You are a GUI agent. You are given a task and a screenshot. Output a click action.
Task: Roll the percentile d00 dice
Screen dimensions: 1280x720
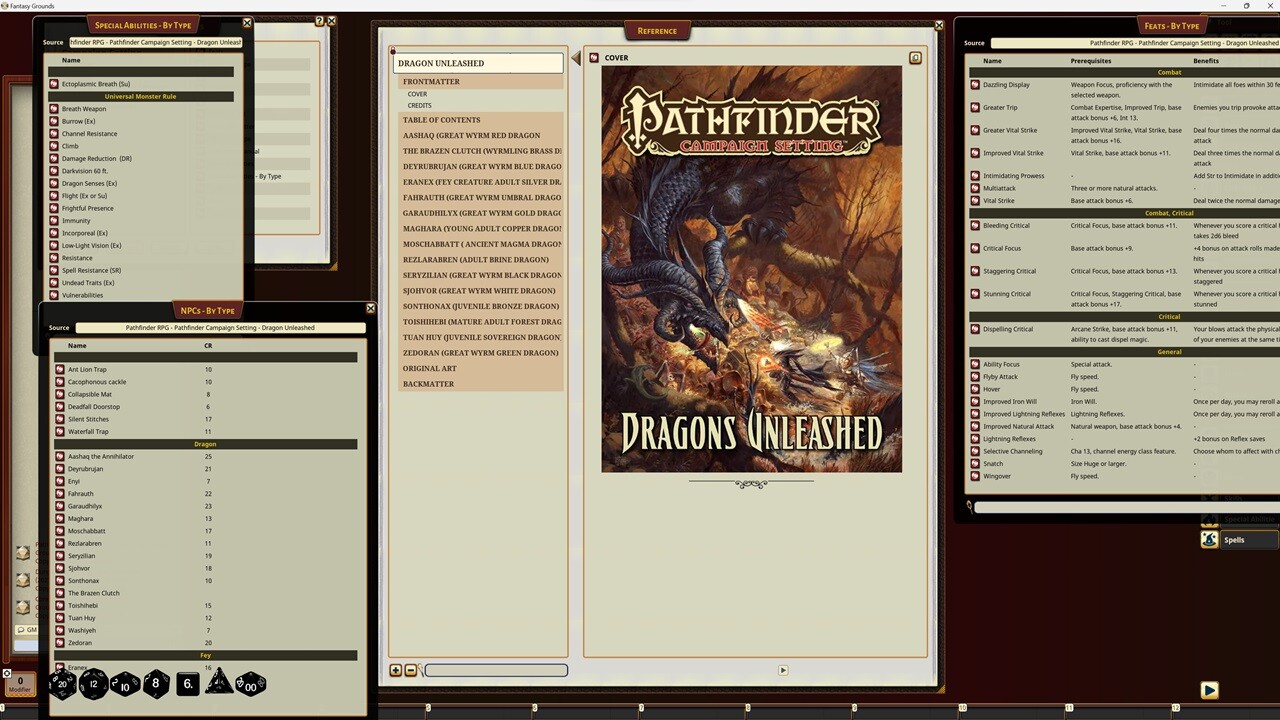point(250,684)
